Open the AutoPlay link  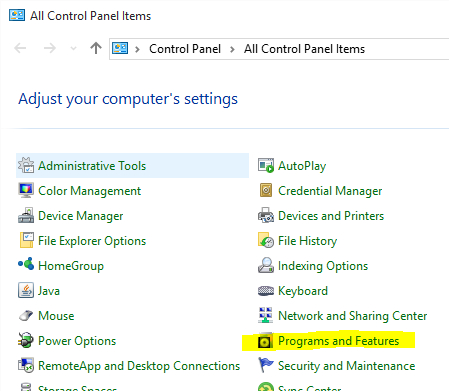click(x=302, y=166)
